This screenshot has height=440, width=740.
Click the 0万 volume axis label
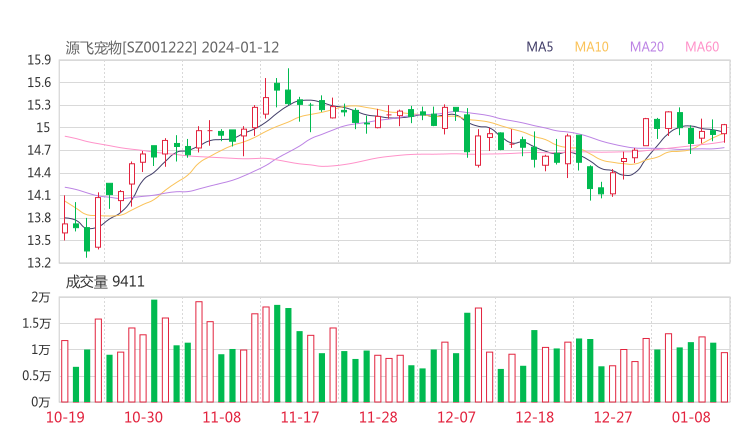pos(41,402)
